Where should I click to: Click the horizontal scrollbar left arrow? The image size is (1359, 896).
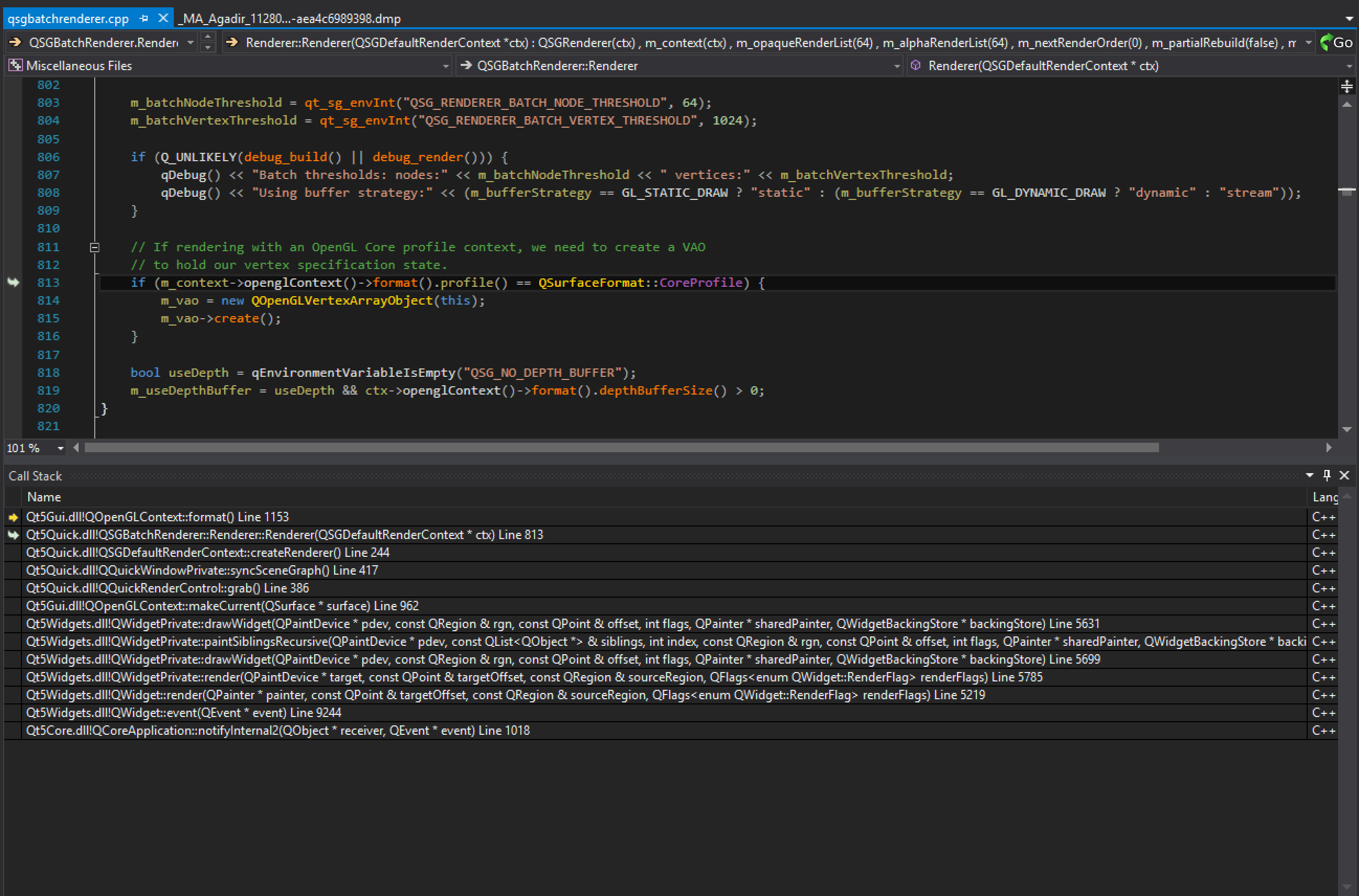pyautogui.click(x=76, y=447)
